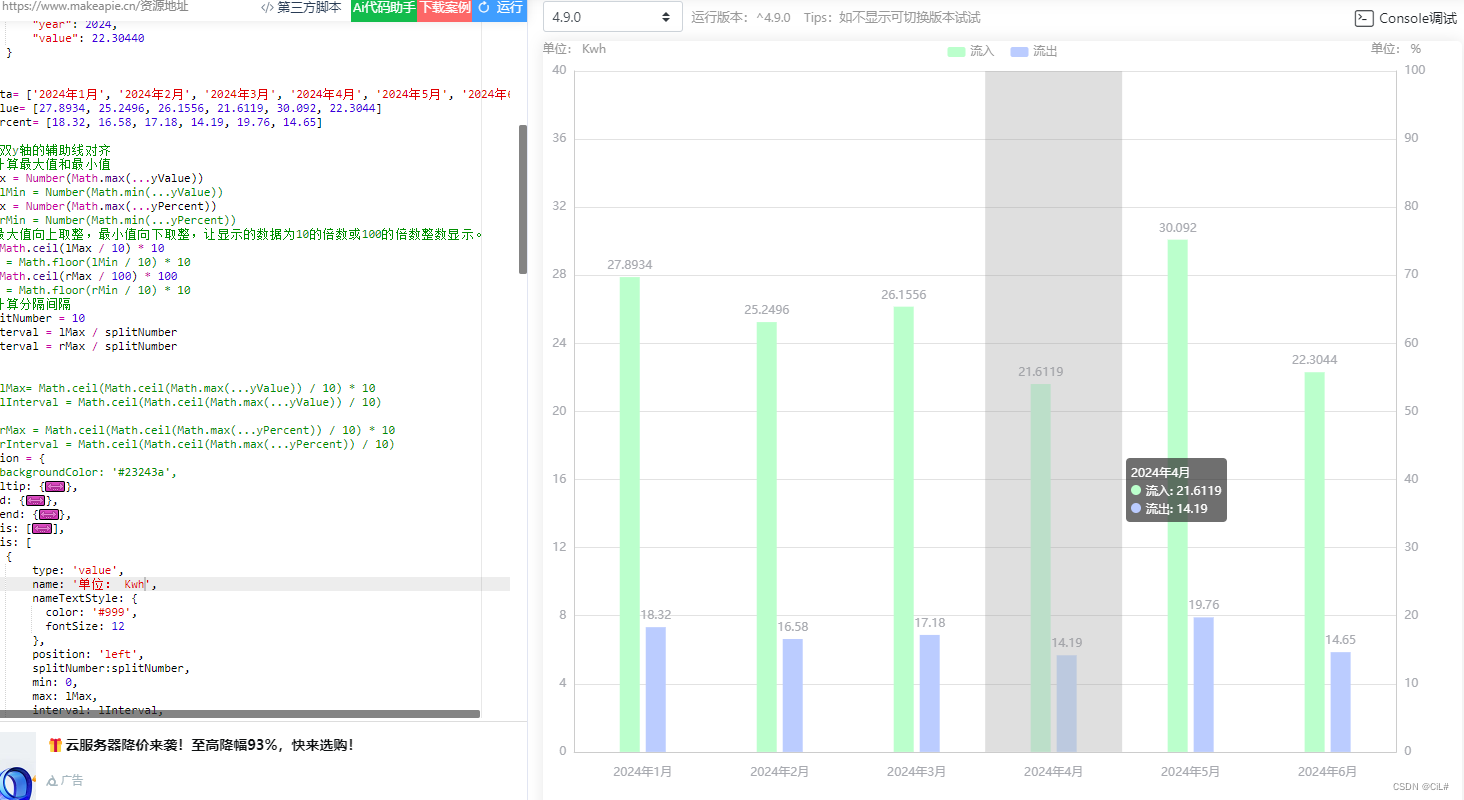Click the refresh icon inside the 运行 button
The height and width of the screenshot is (800, 1464).
click(x=485, y=9)
